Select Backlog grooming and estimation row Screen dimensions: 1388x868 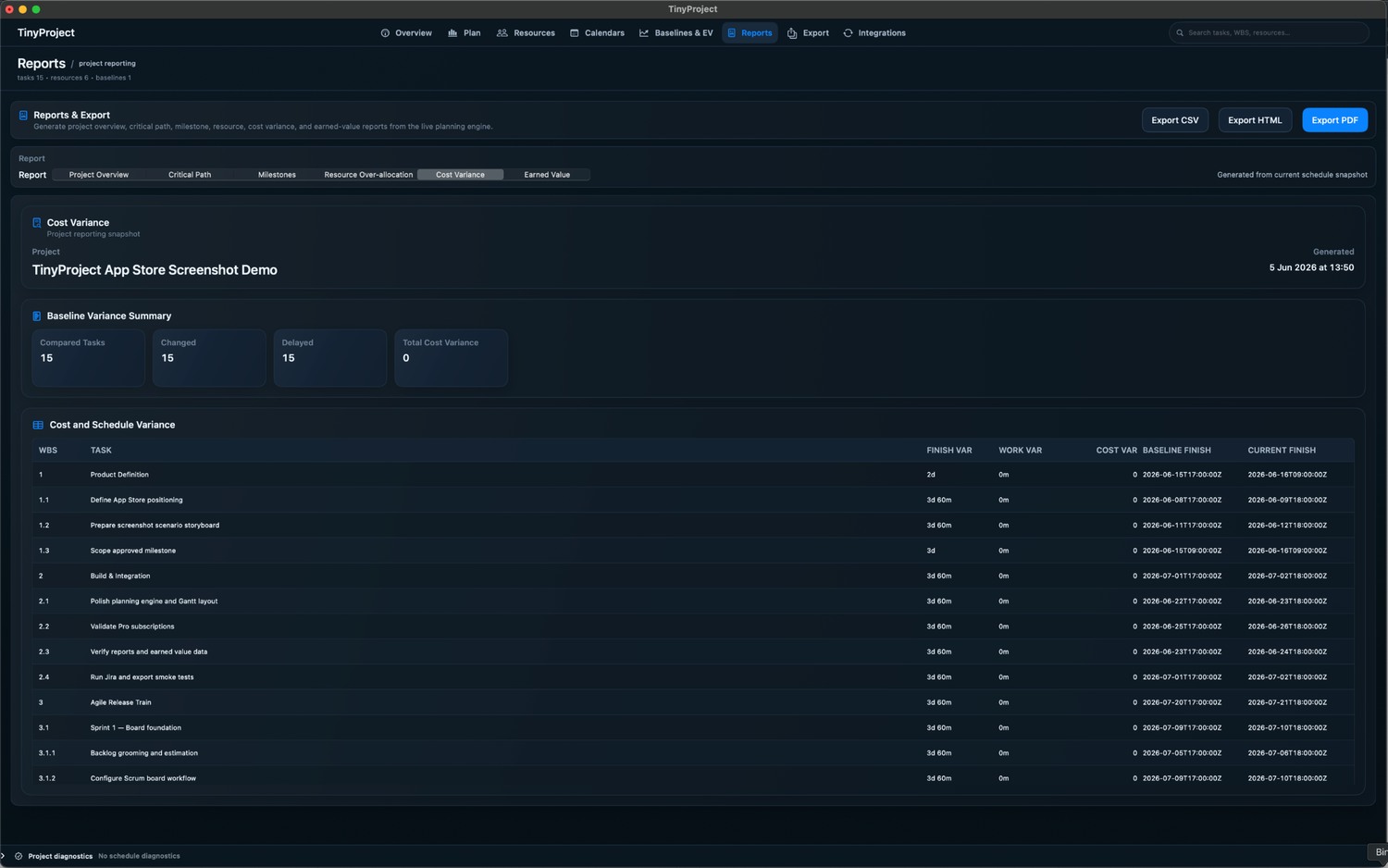point(693,753)
